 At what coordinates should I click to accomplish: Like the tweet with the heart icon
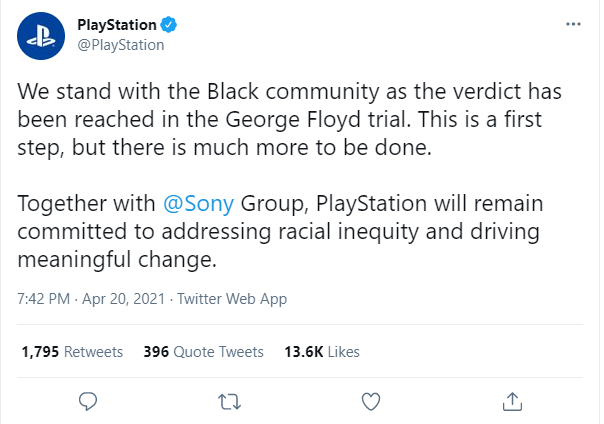pyautogui.click(x=371, y=402)
